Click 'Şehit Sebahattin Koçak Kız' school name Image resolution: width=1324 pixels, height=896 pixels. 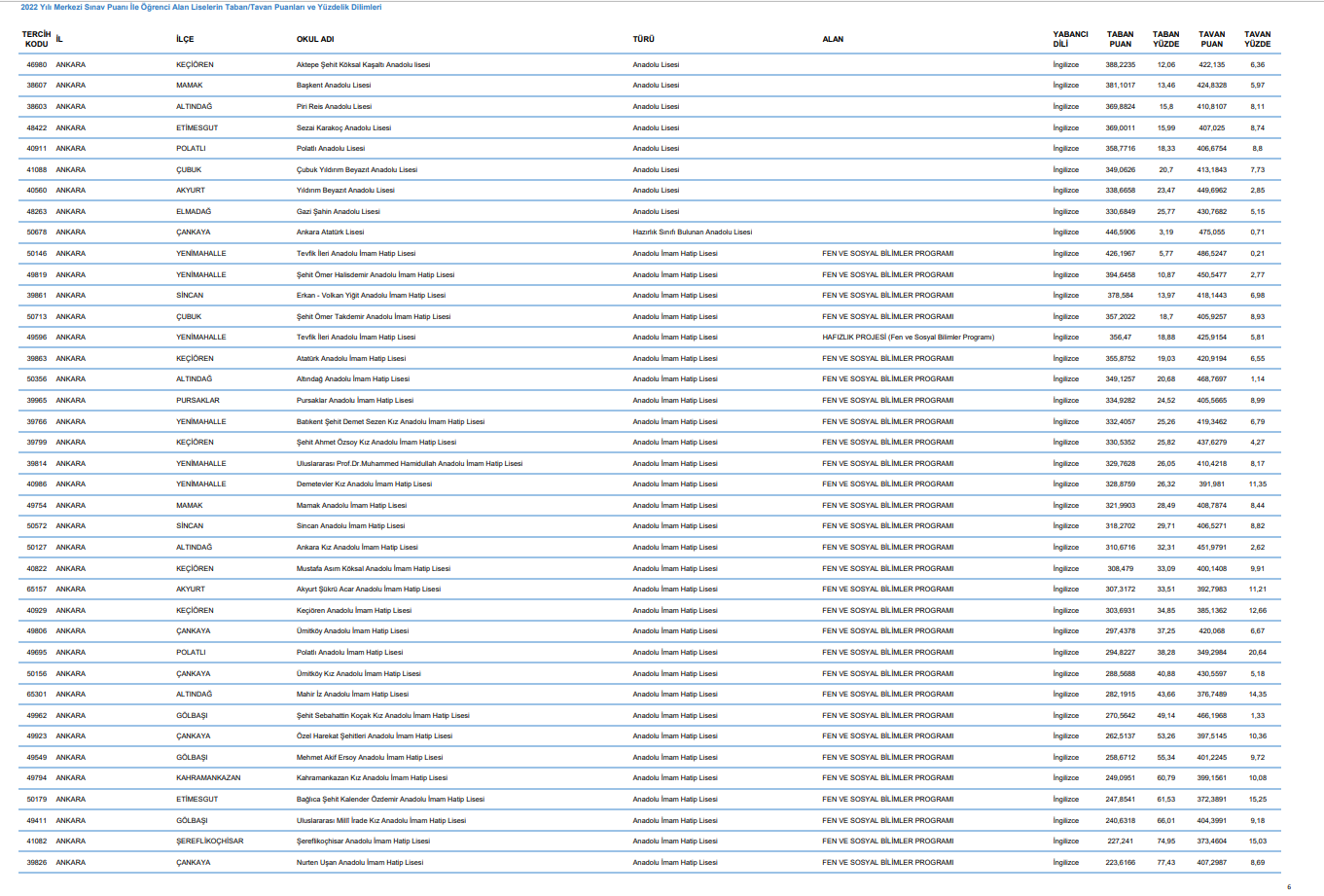383,716
